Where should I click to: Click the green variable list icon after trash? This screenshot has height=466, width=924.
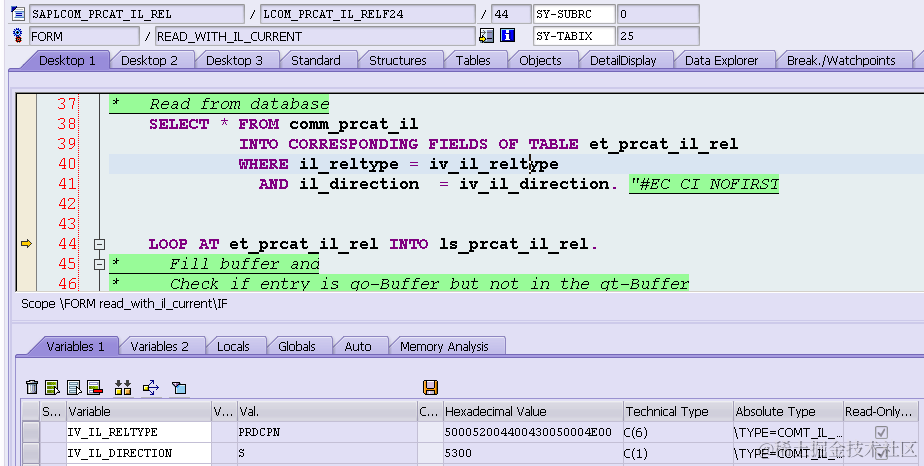click(52, 387)
